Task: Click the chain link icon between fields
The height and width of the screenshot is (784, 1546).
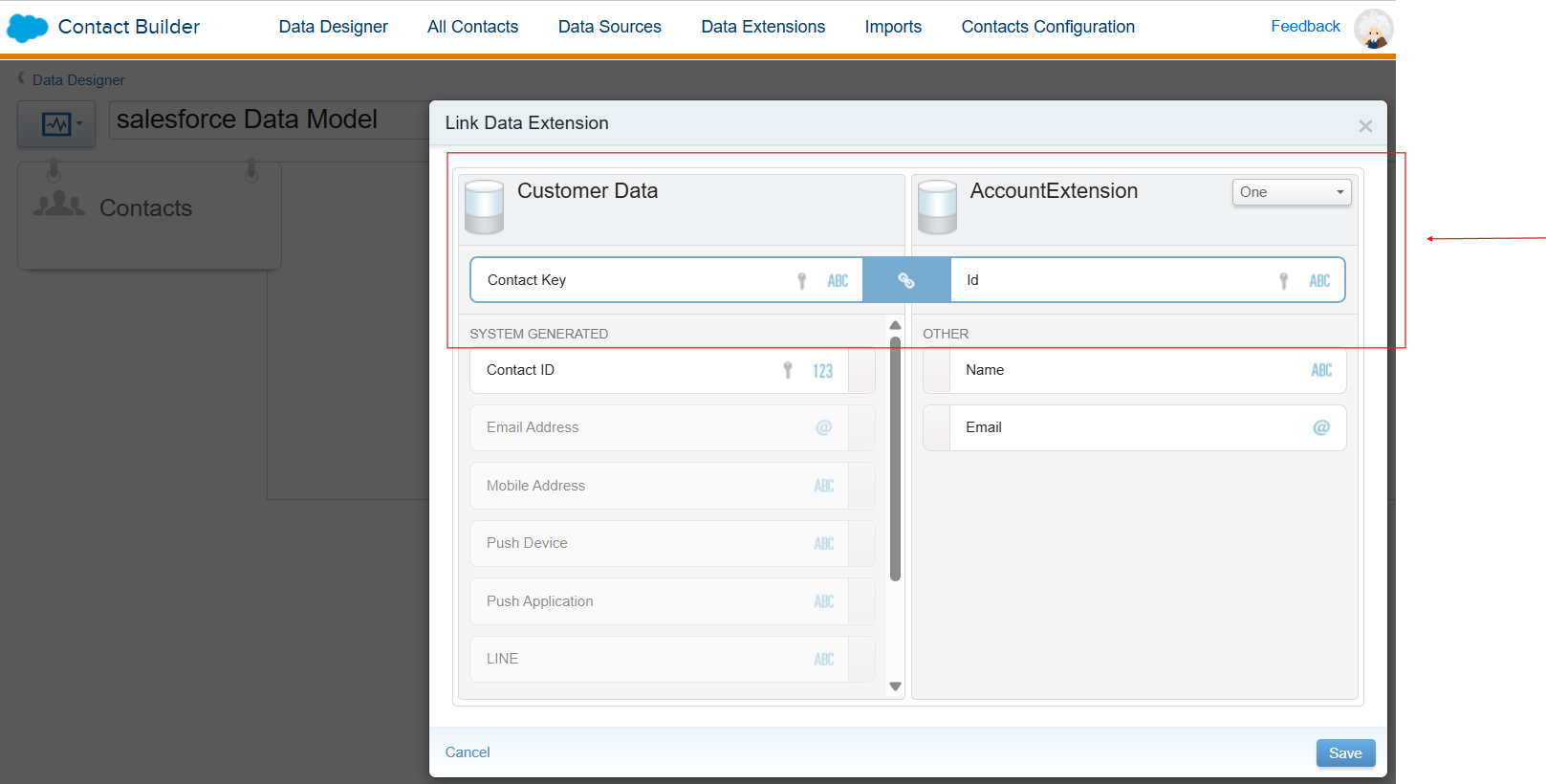Action: [906, 280]
